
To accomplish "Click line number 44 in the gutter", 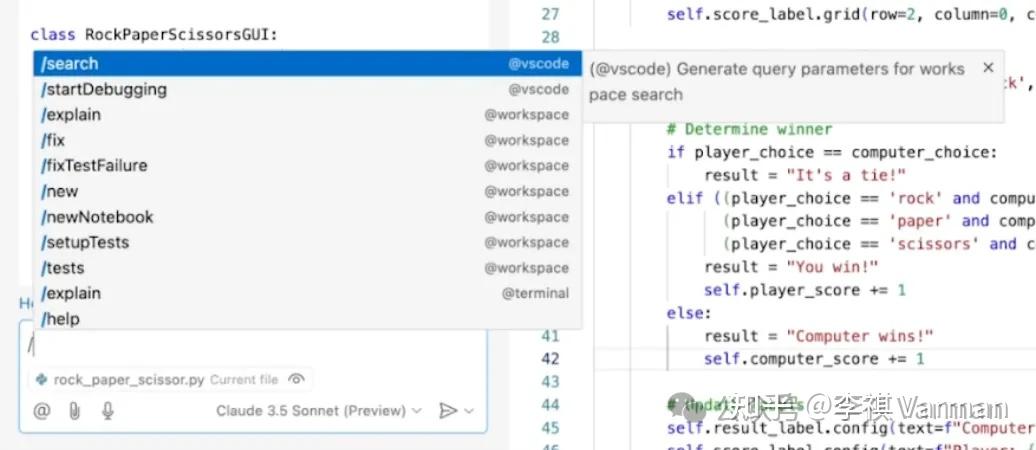I will click(x=550, y=404).
